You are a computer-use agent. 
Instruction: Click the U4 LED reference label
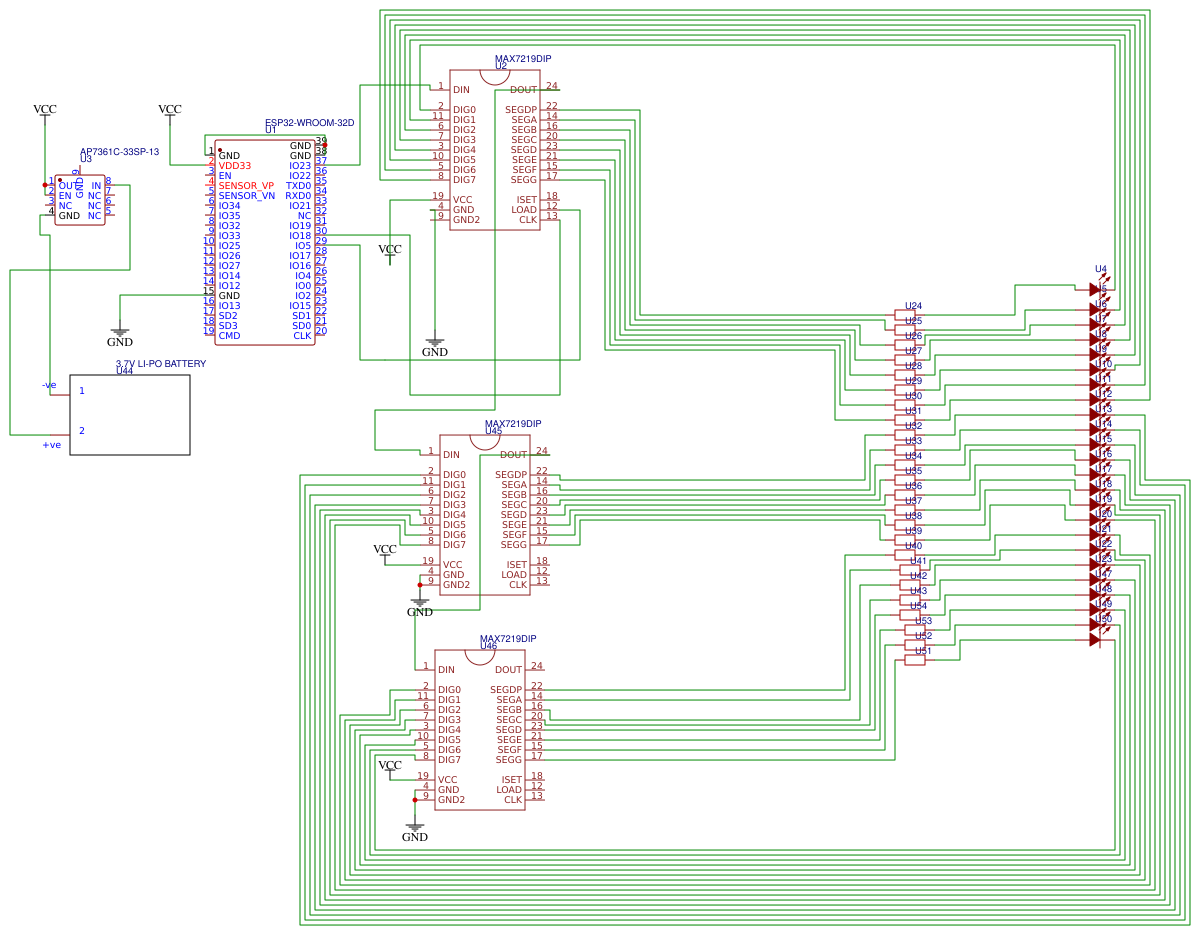coord(1101,269)
